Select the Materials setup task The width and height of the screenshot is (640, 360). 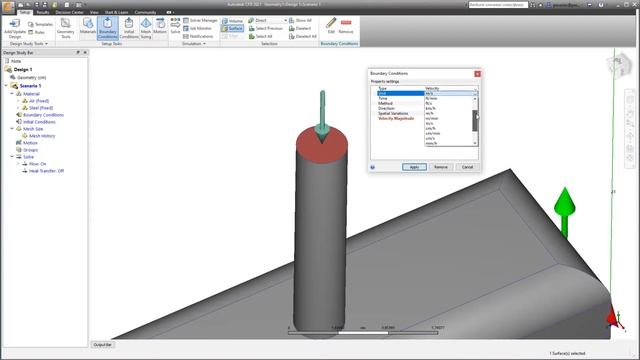tap(88, 26)
